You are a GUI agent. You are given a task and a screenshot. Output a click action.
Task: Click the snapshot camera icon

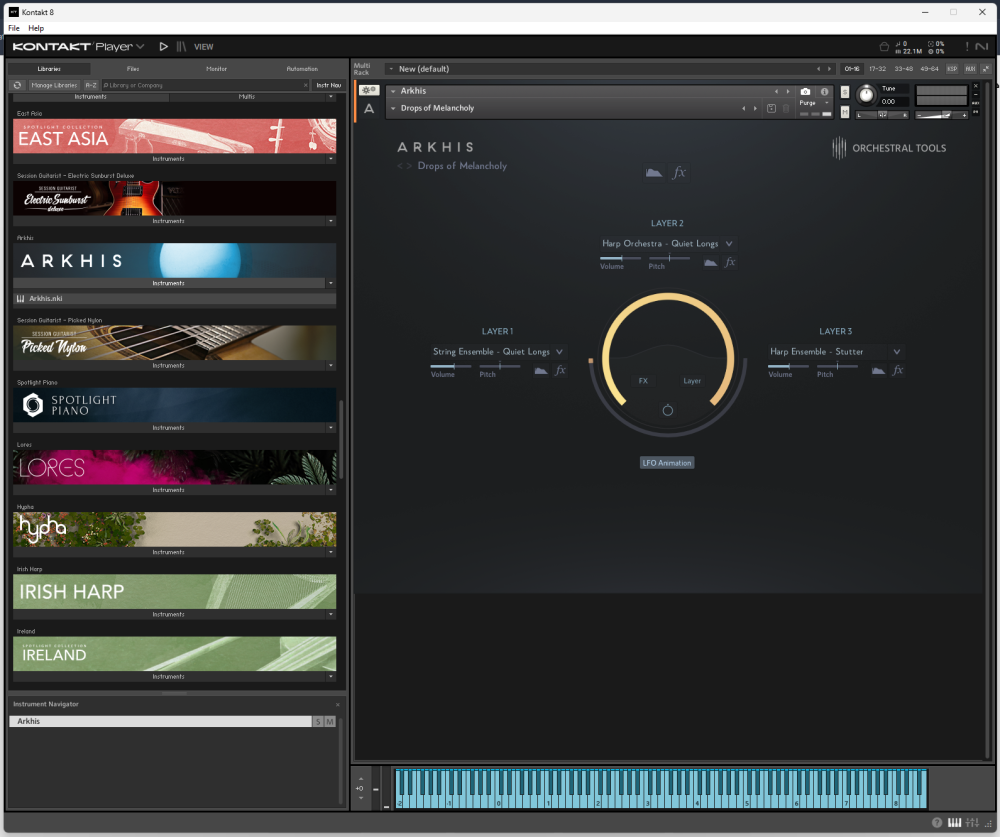[x=805, y=92]
